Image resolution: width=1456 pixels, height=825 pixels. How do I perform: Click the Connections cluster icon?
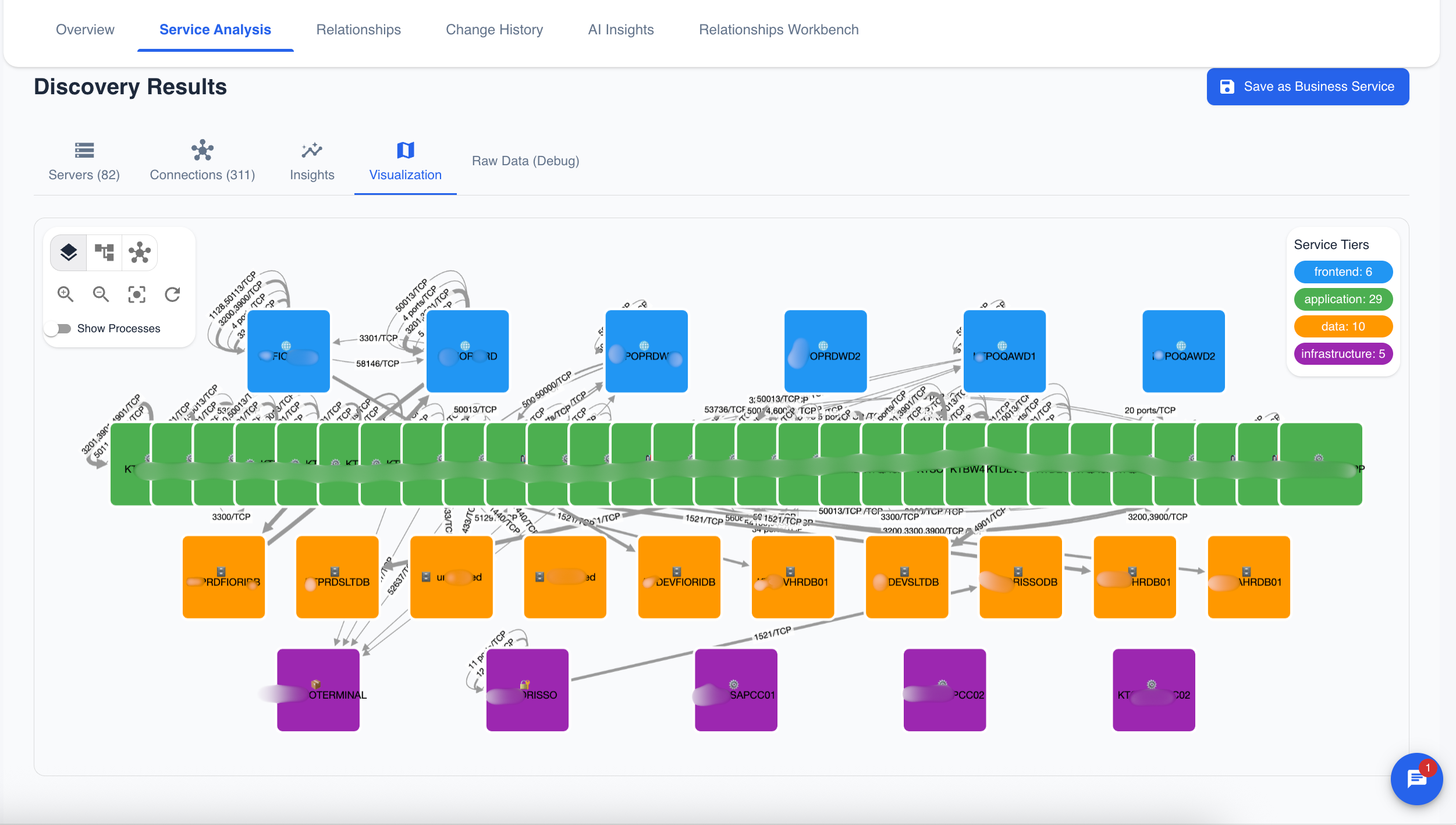pos(203,150)
